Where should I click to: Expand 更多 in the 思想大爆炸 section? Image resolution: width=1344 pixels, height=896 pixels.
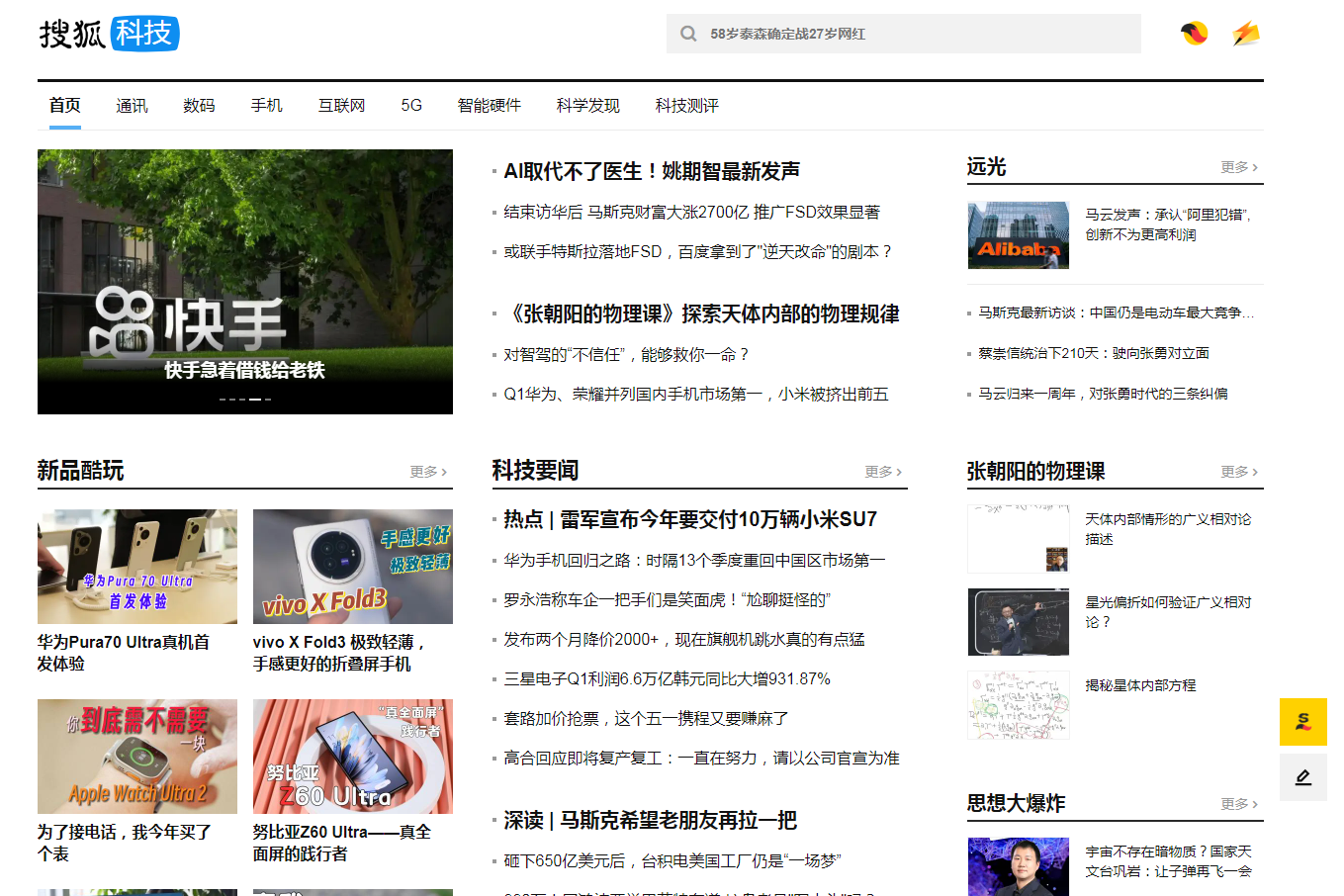(x=1239, y=804)
